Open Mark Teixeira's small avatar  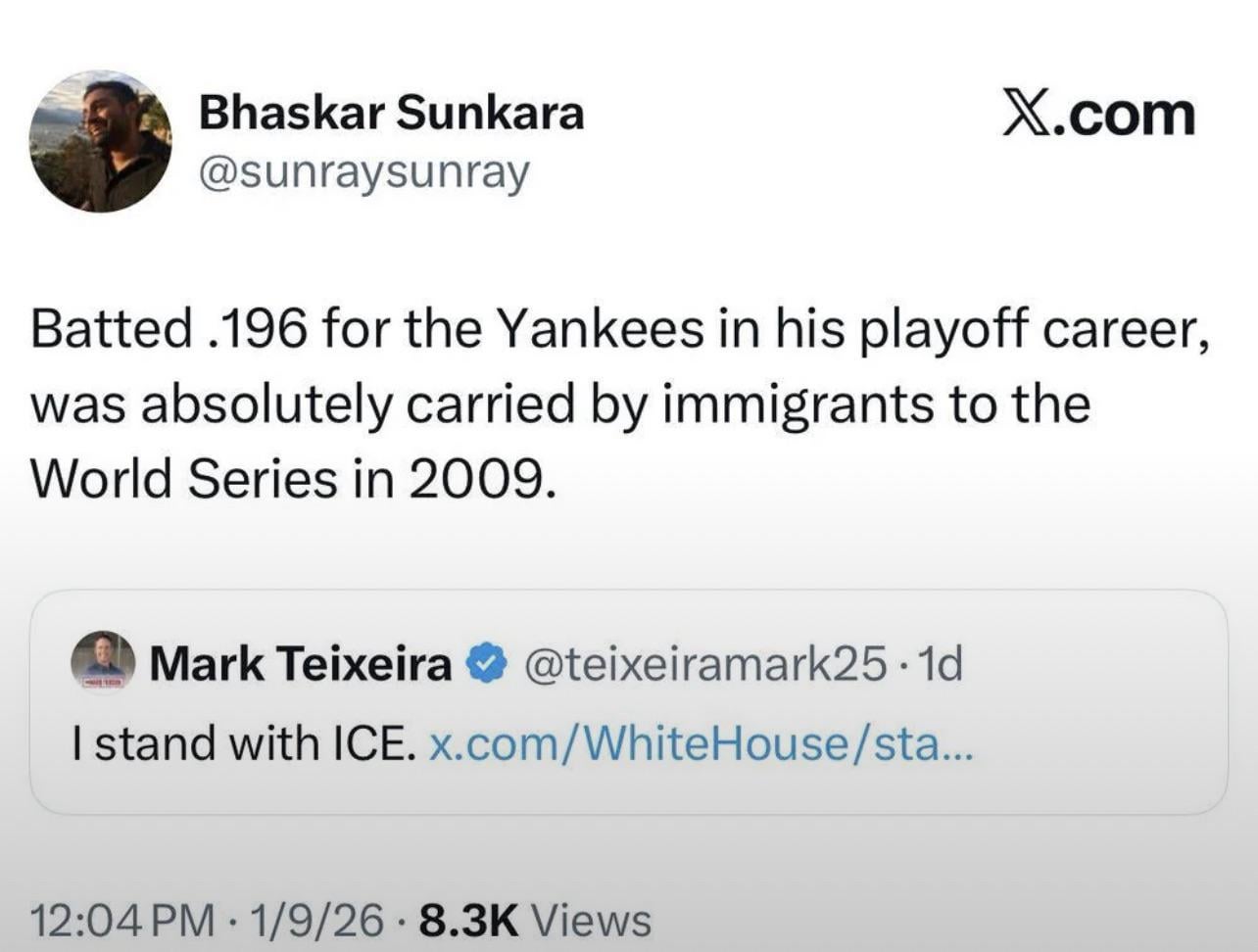pyautogui.click(x=103, y=661)
